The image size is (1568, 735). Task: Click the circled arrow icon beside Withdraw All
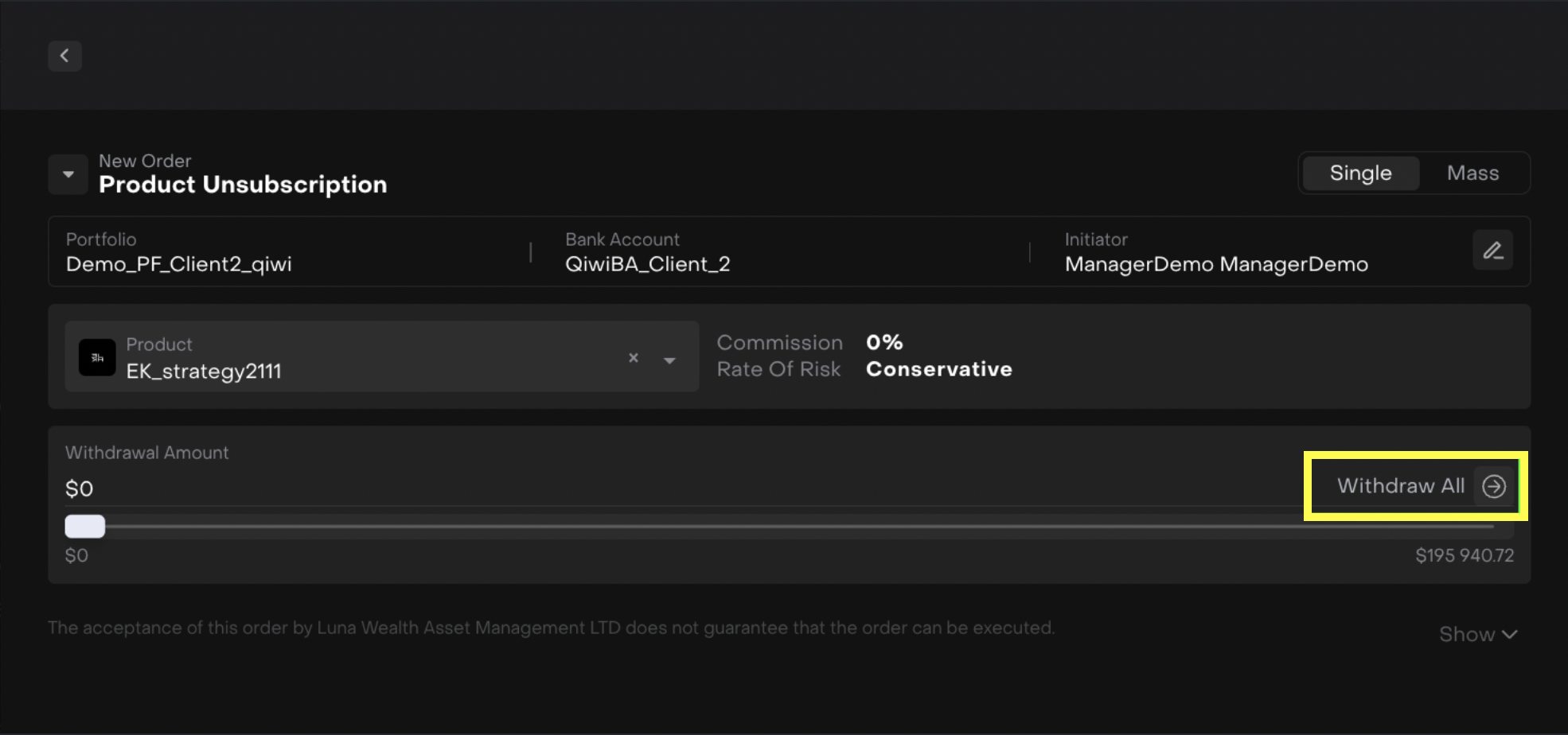tap(1493, 486)
